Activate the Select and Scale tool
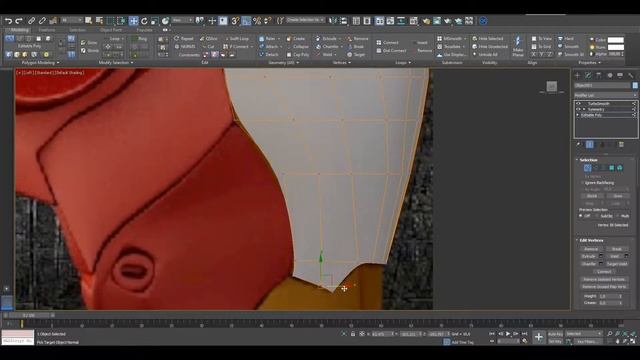The width and height of the screenshot is (640, 360). click(x=155, y=21)
